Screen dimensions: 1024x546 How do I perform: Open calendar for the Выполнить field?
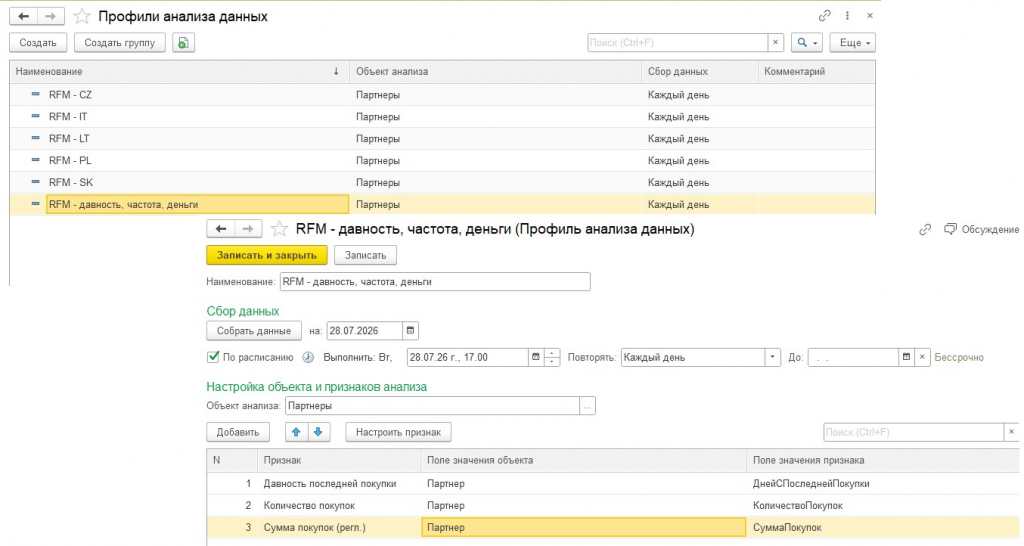tap(536, 357)
